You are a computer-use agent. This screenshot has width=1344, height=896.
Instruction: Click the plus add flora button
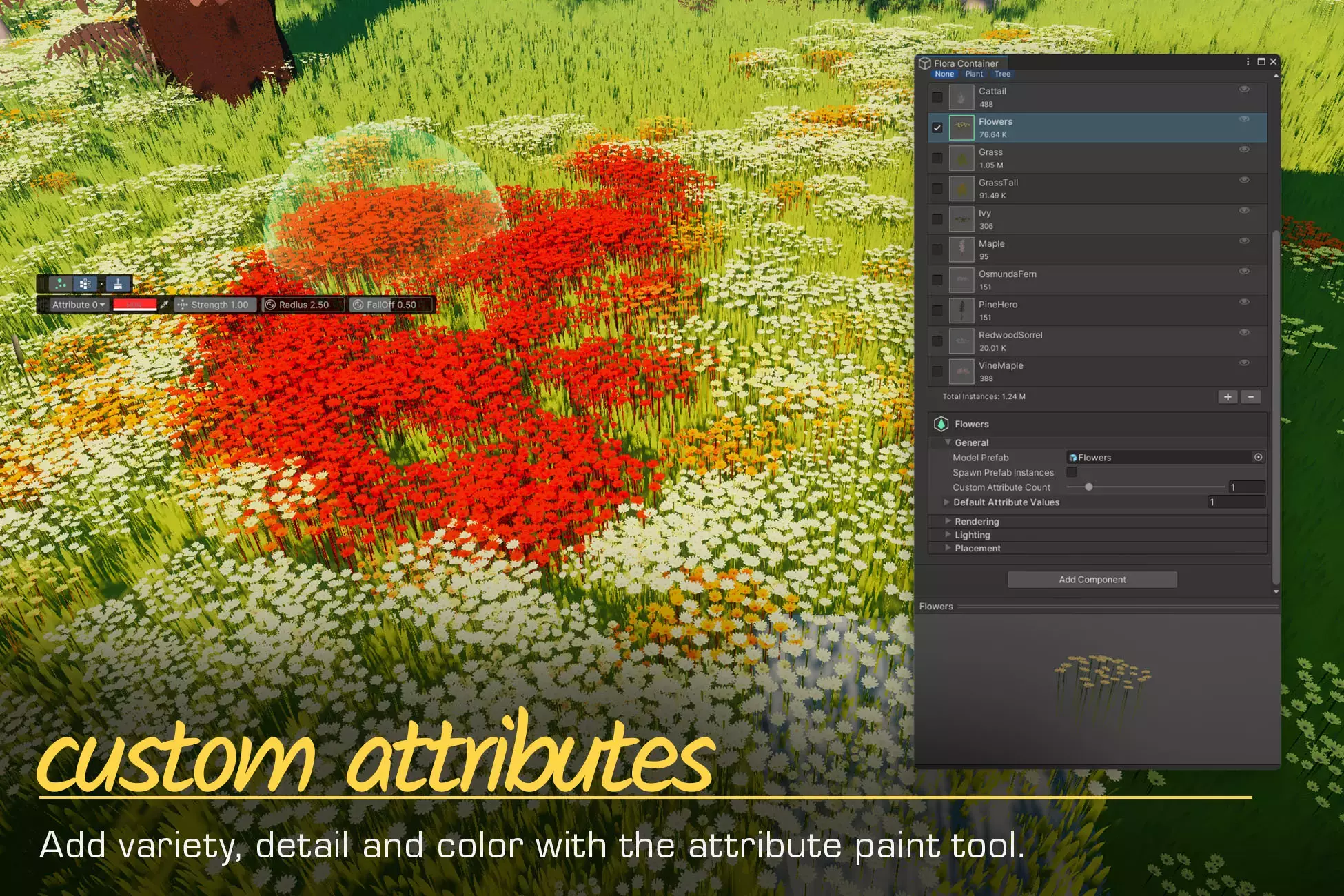pos(1228,397)
